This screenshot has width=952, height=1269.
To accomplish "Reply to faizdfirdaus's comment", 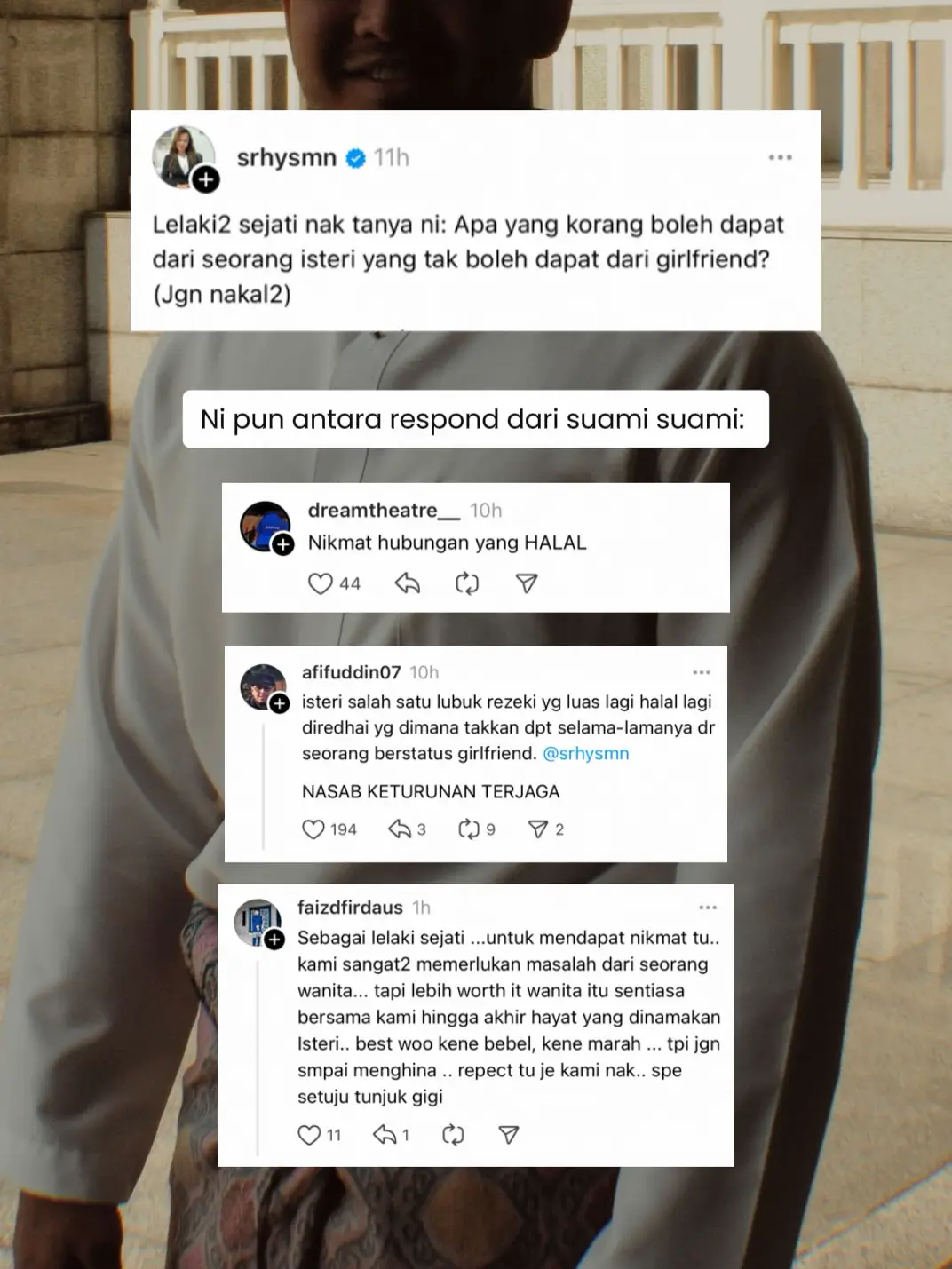I will [385, 1135].
